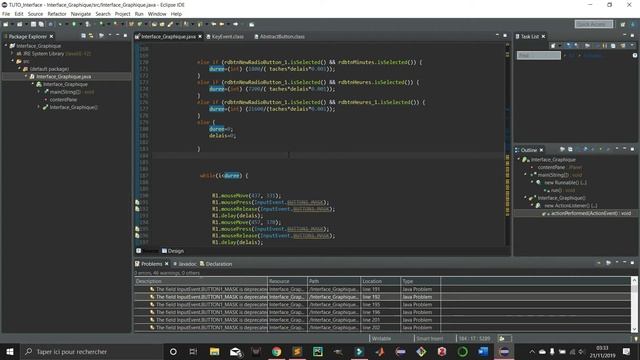The width and height of the screenshot is (640, 360).
Task: Collapse the Interface_Graphique project node
Action: point(6,46)
